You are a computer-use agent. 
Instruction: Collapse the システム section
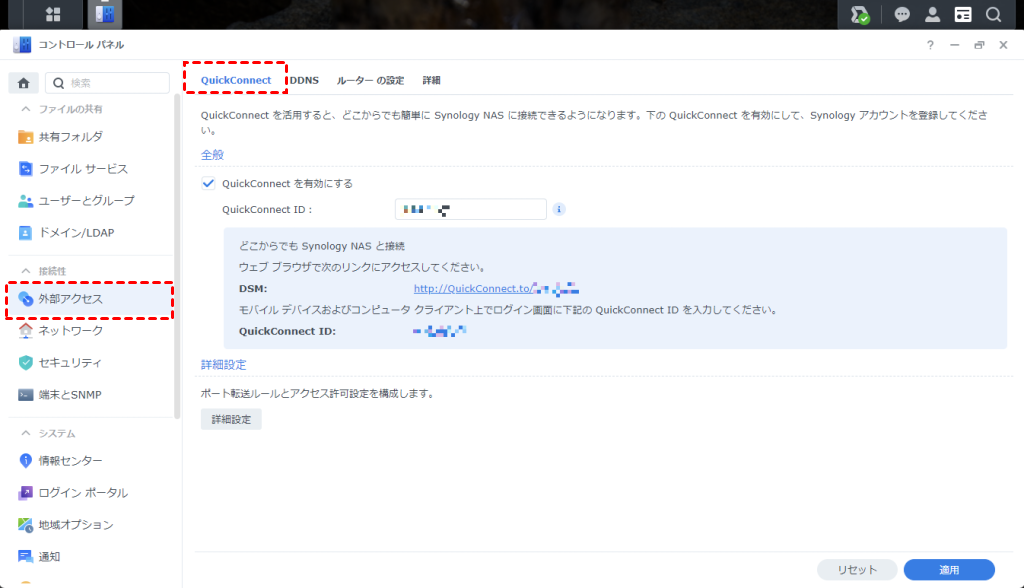click(25, 433)
